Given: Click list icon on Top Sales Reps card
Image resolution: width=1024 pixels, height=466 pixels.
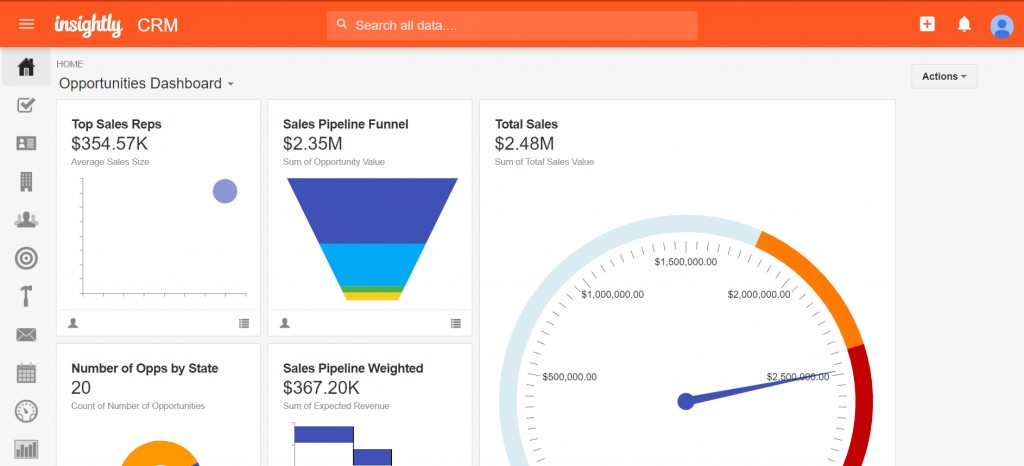Looking at the screenshot, I should [244, 323].
